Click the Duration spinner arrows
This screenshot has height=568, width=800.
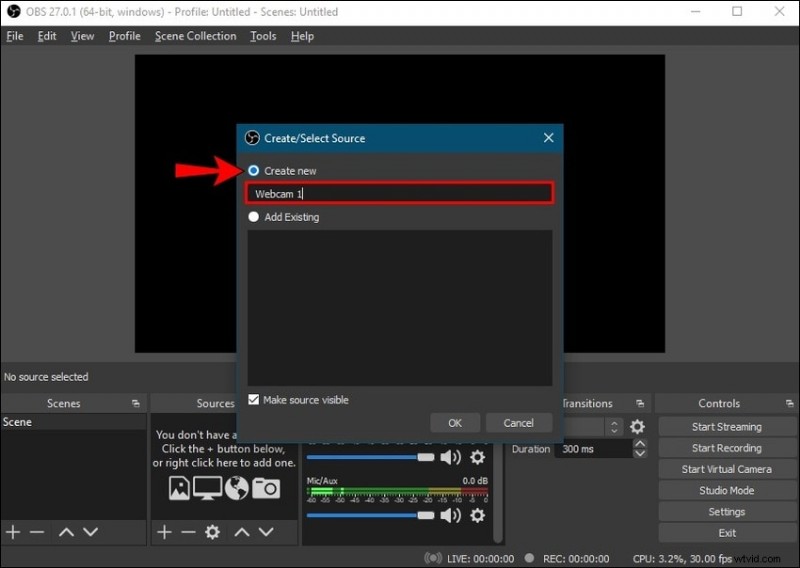coord(639,449)
